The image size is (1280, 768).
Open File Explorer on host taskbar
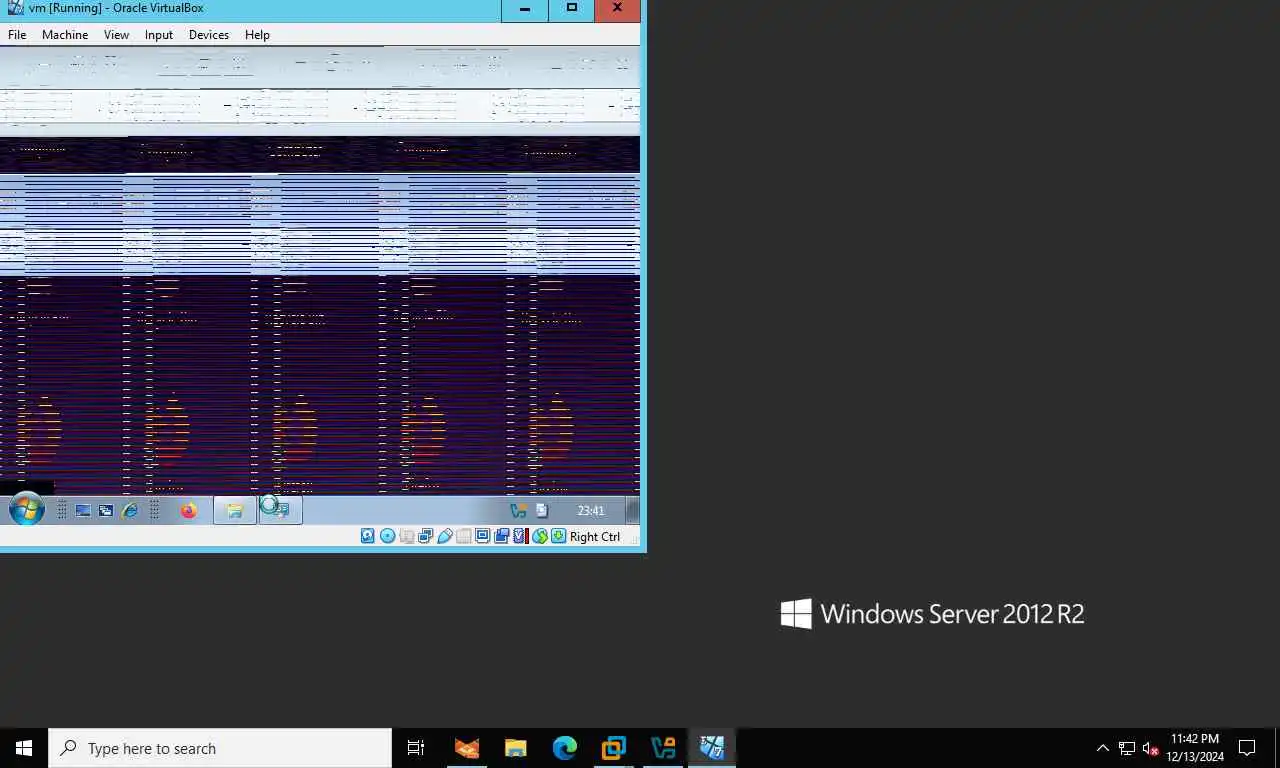click(515, 748)
